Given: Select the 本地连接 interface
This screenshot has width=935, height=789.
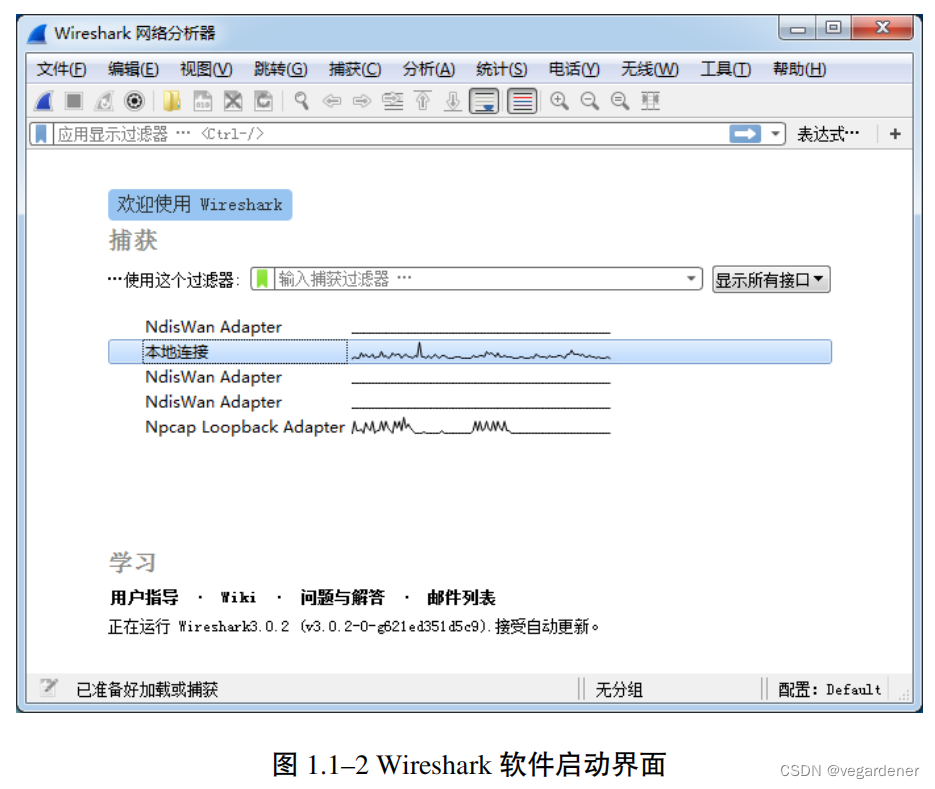Looking at the screenshot, I should (470, 352).
